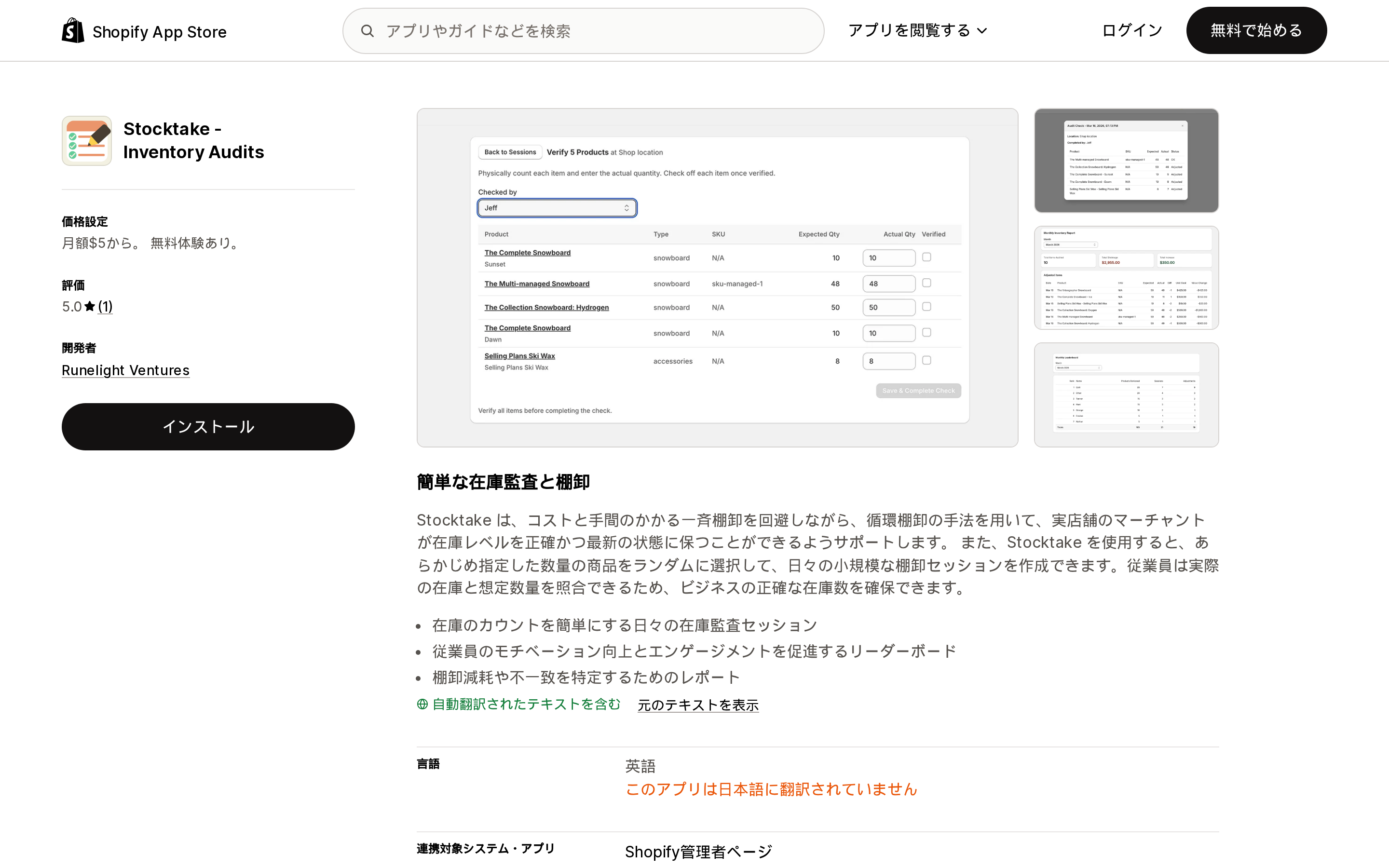This screenshot has width=1389, height=868.
Task: Click the 月額$5から pricing text
Action: tap(100, 244)
